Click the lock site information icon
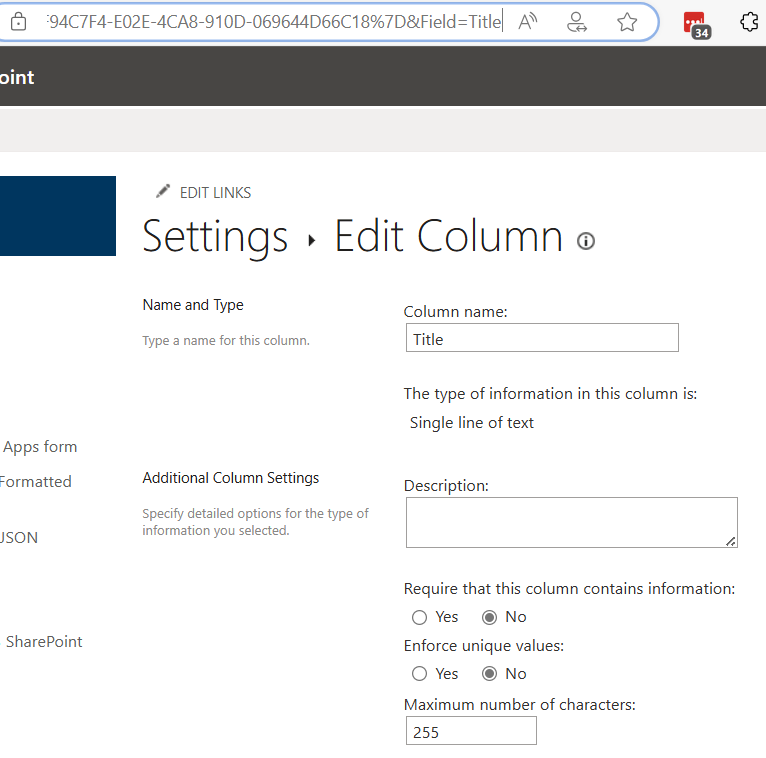The height and width of the screenshot is (758, 766). 18,22
